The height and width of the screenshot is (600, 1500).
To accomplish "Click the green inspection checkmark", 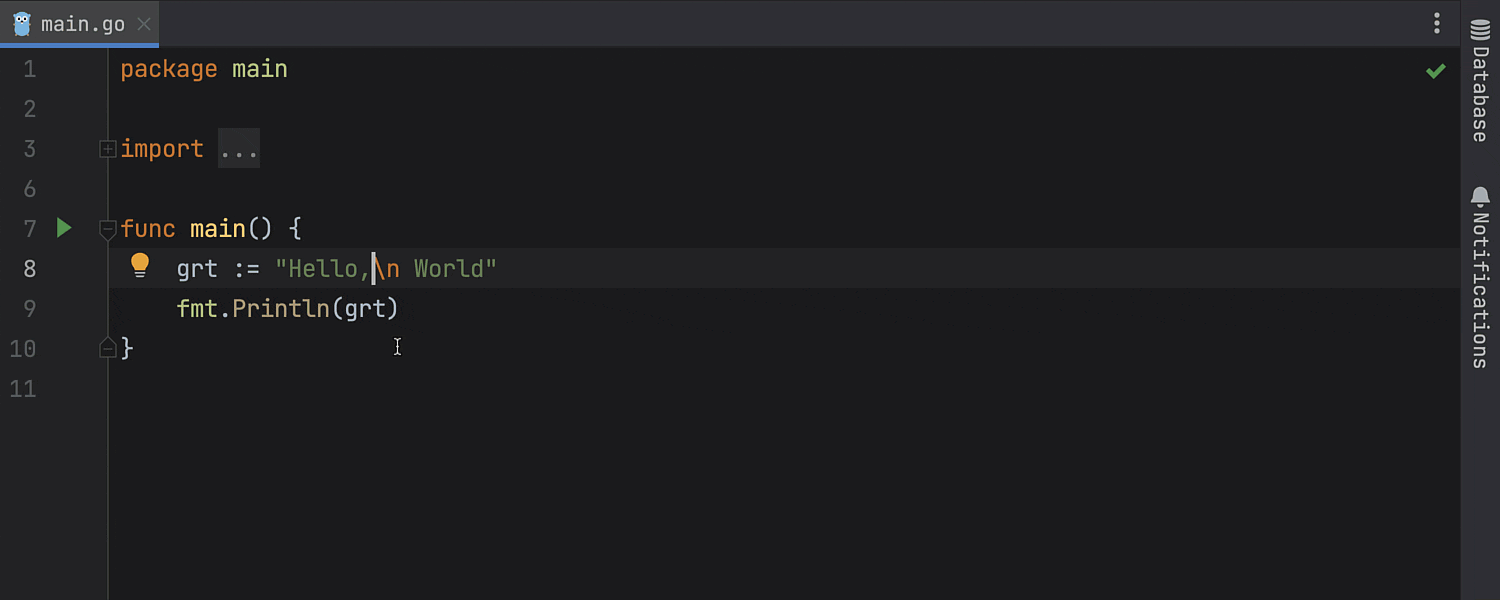I will click(1435, 70).
